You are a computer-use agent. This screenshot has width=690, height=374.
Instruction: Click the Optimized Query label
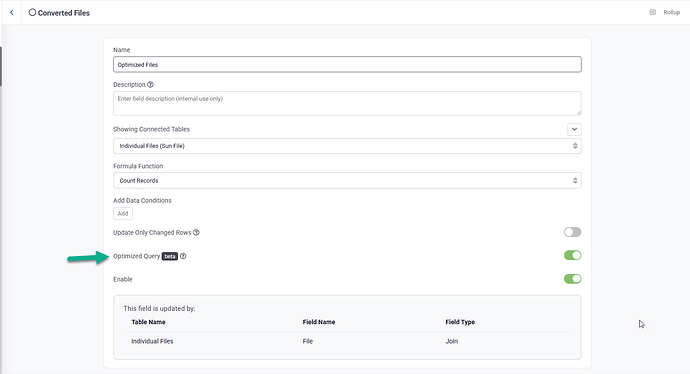(x=136, y=256)
